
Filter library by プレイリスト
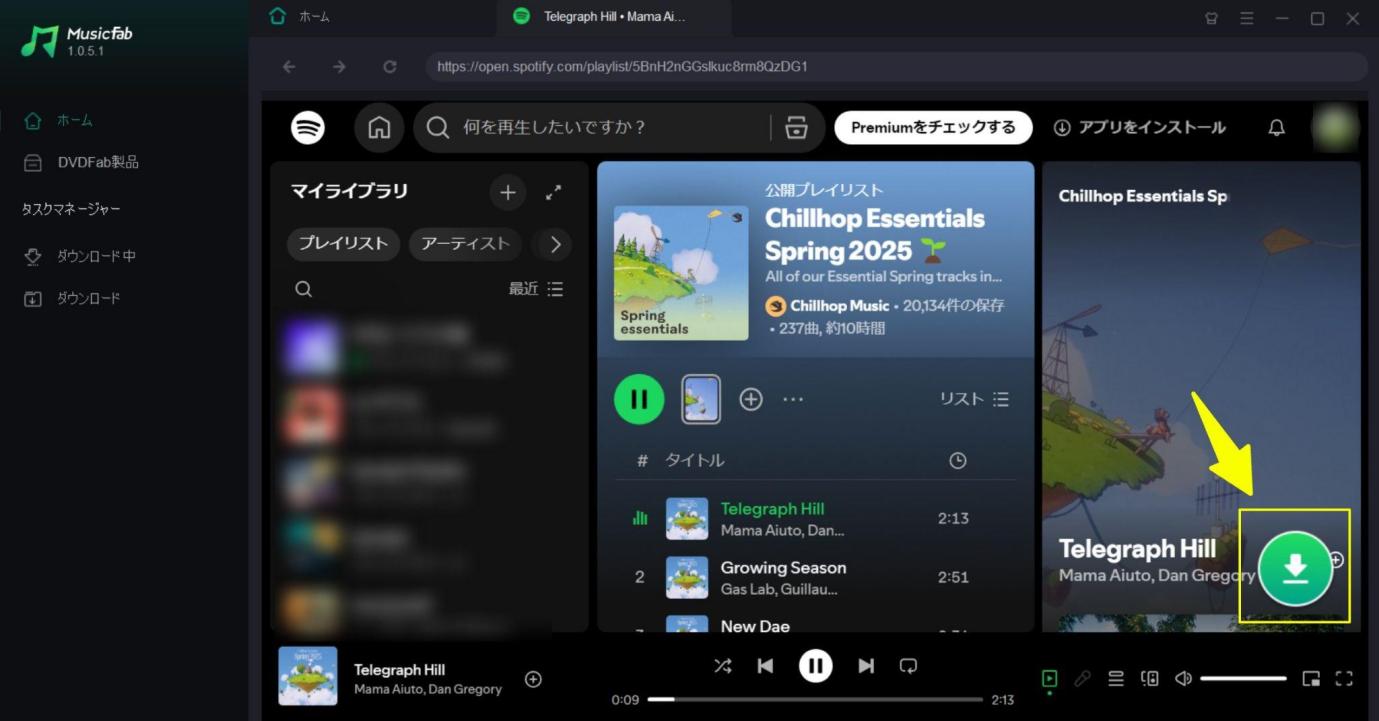pos(344,244)
